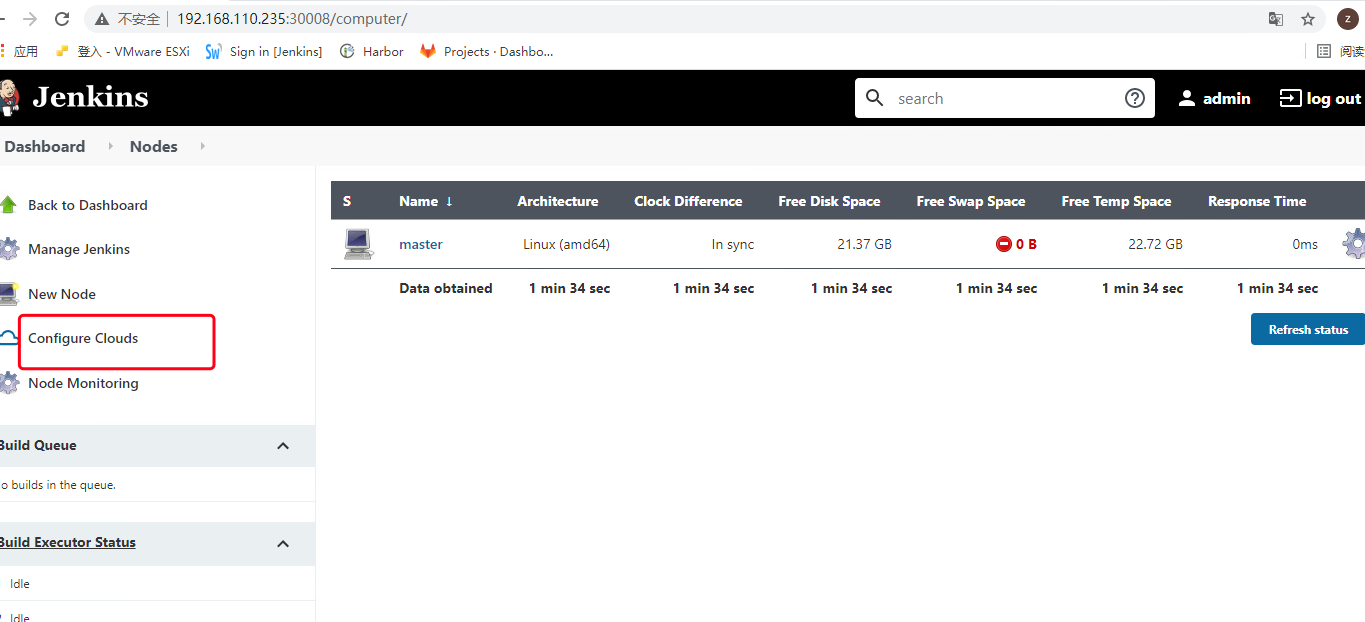
Task: Open the Nodes breadcrumb
Action: 154,146
